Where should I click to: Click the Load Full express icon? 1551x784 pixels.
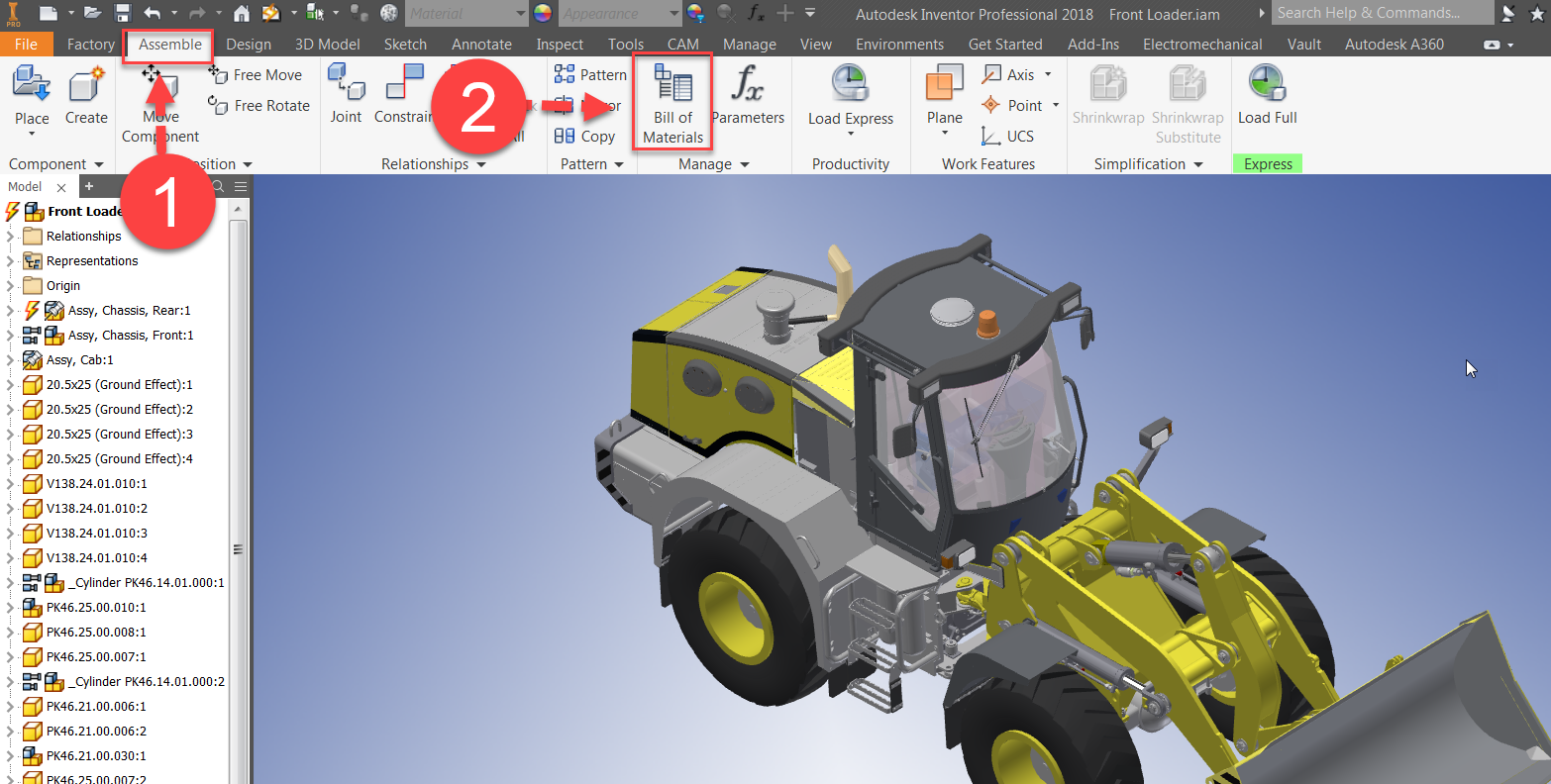(x=1267, y=94)
